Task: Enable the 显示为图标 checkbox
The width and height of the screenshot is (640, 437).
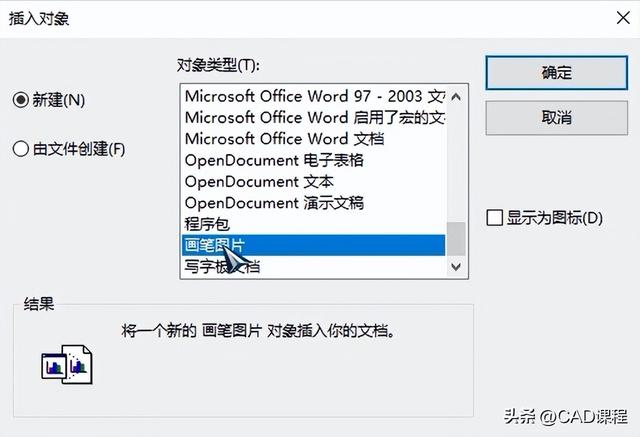Action: [493, 217]
